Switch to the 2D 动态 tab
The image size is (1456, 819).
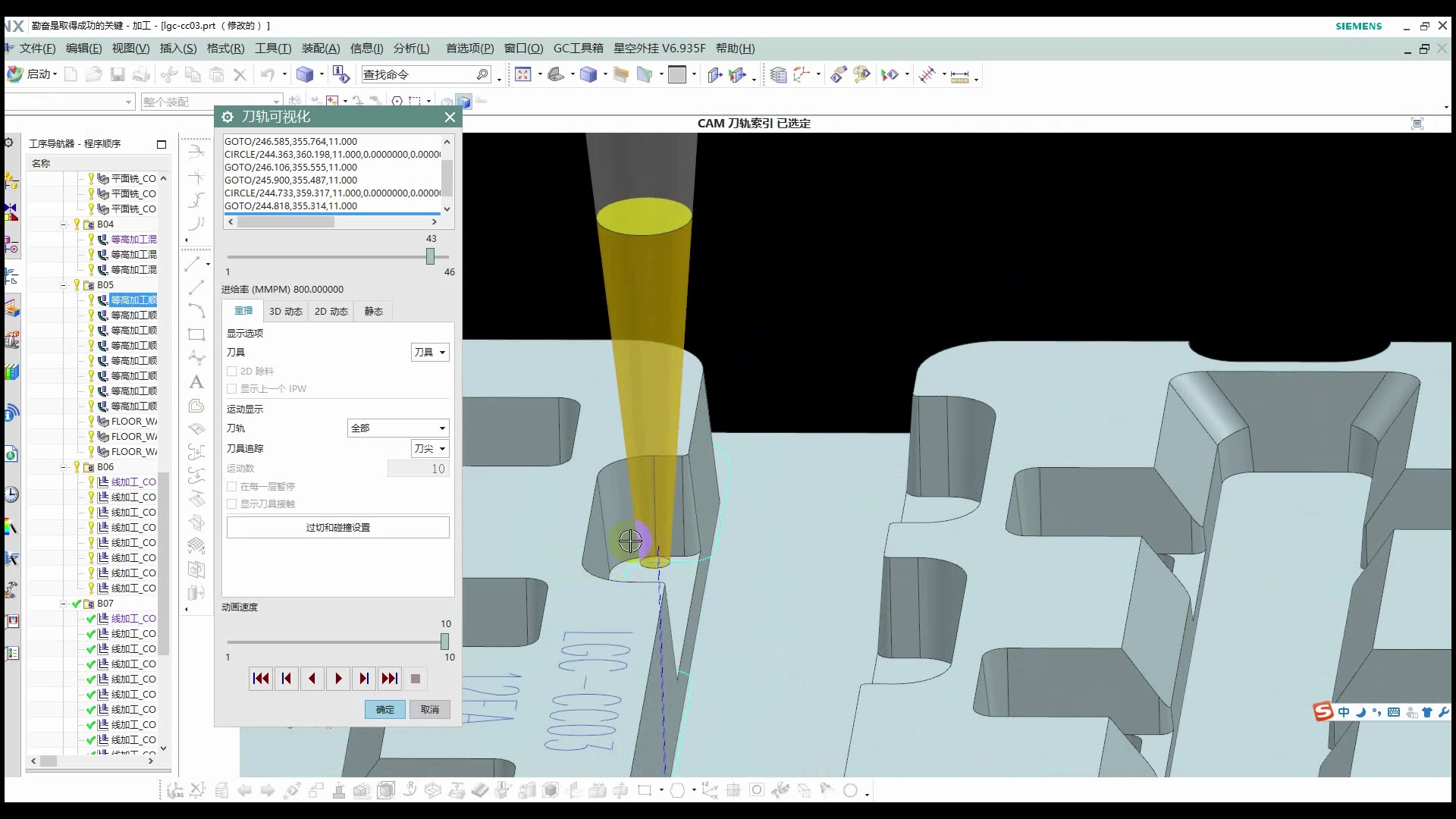click(x=331, y=312)
